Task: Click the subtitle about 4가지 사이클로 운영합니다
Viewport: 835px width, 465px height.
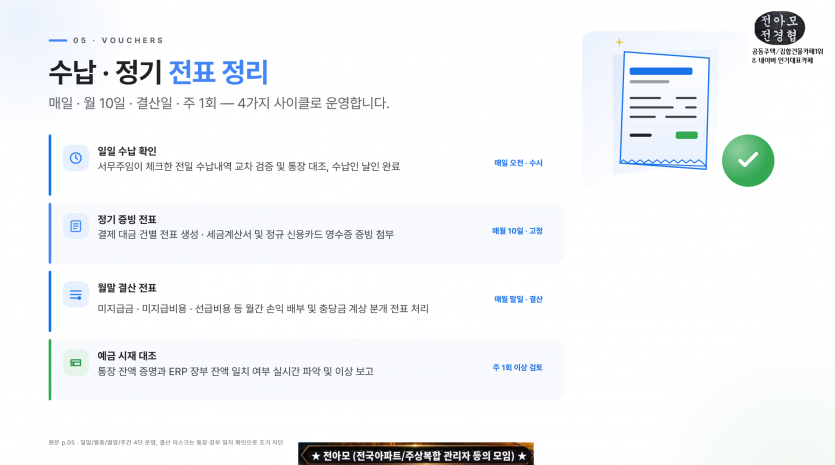Action: [219, 103]
